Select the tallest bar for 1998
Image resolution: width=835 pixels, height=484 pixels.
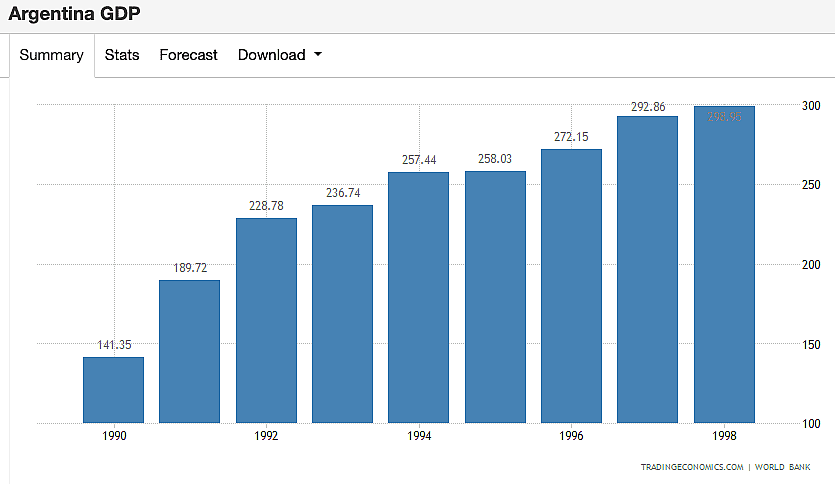[724, 265]
